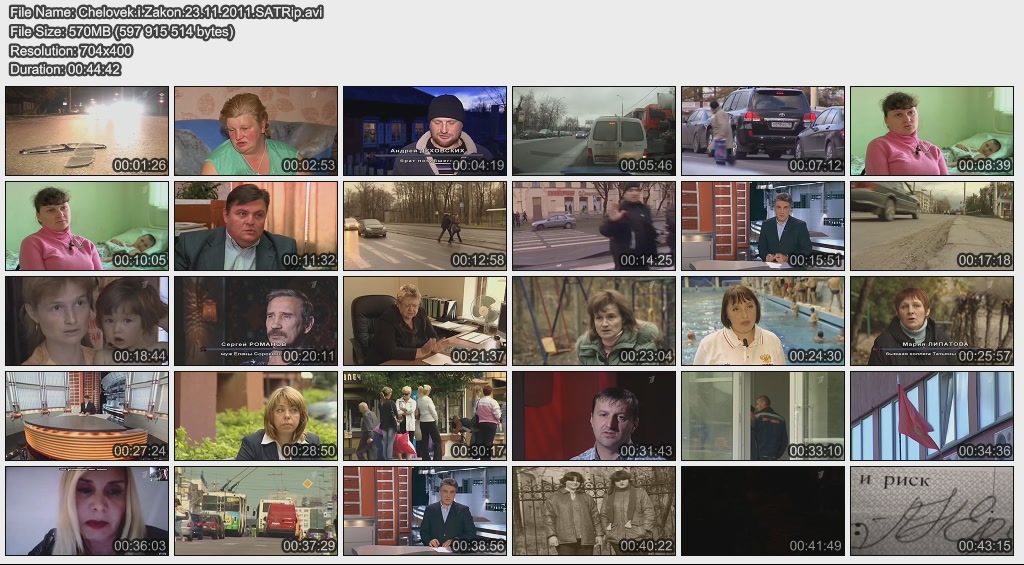Click the 00:40:22 sepia photo thumbnail

pos(594,511)
